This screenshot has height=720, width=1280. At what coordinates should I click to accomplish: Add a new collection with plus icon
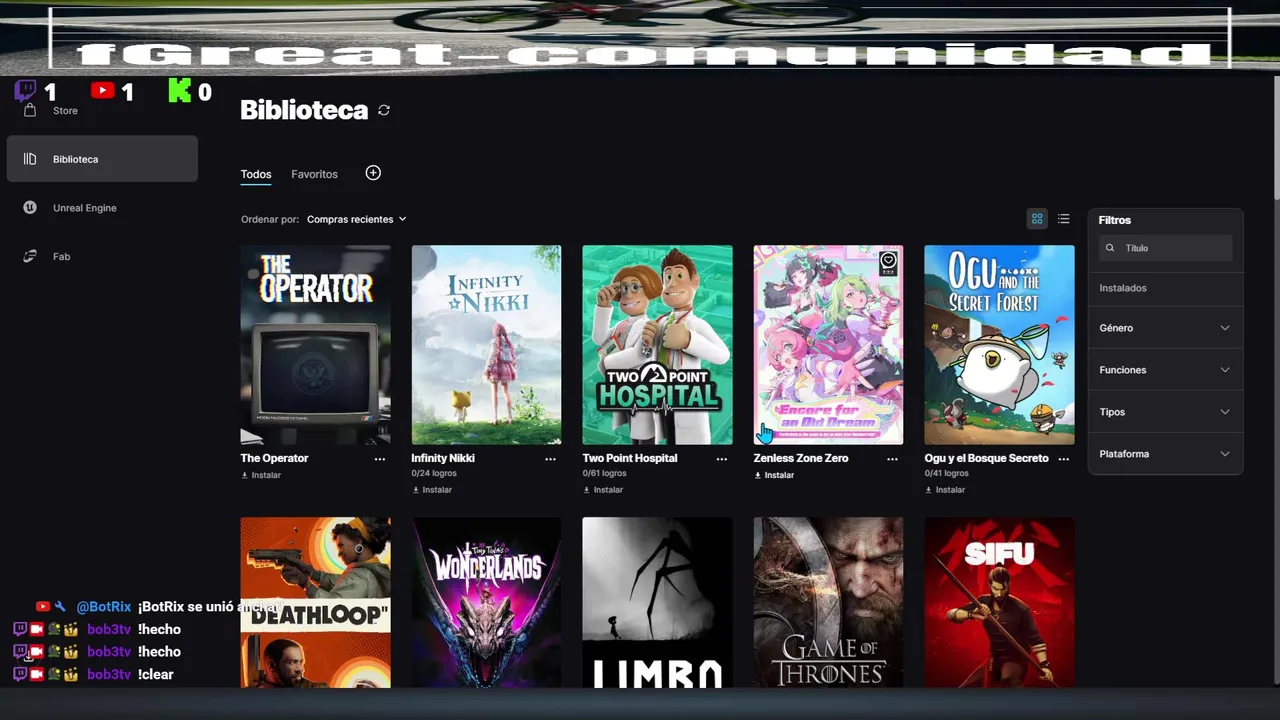(373, 173)
